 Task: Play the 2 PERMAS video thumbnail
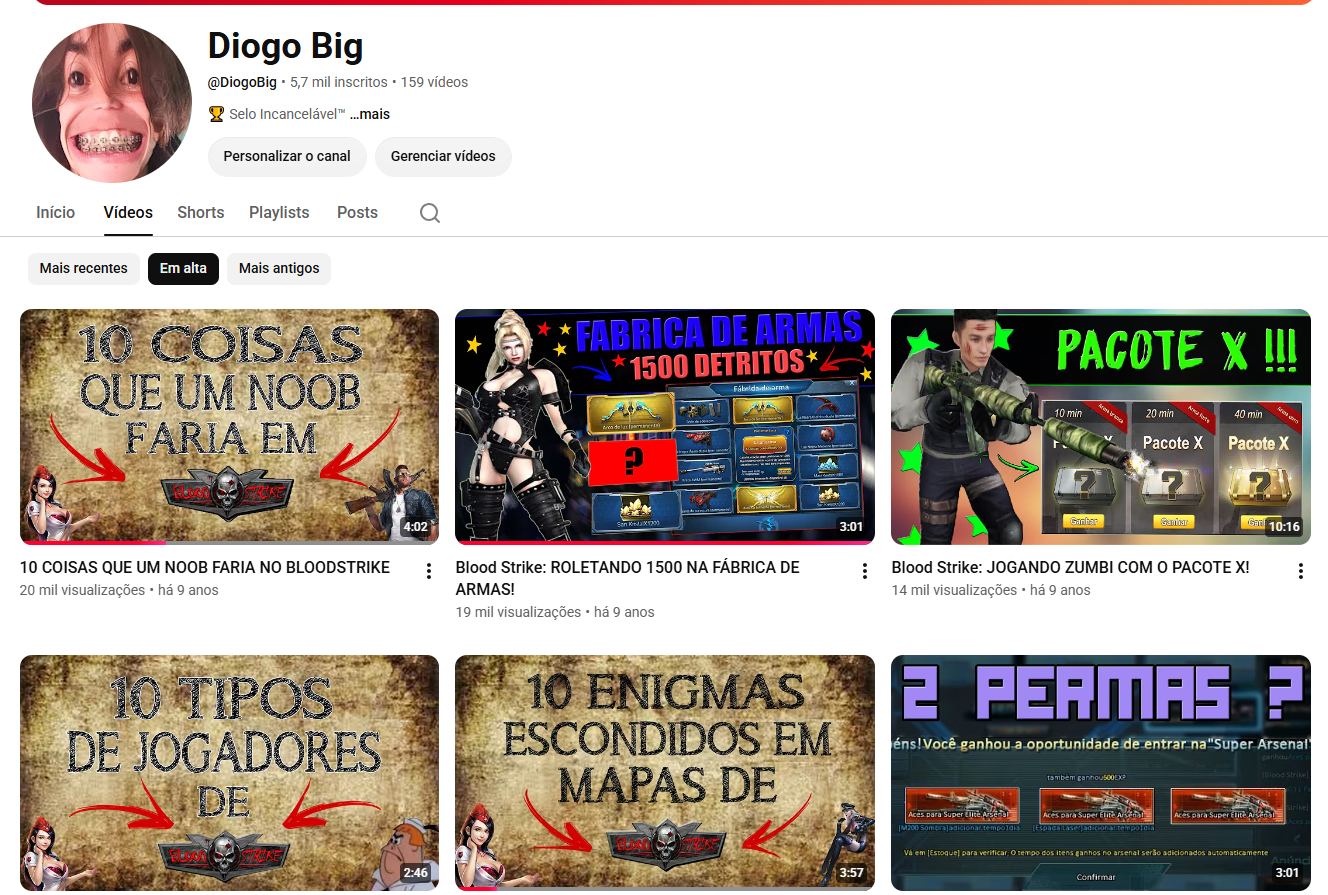click(1101, 773)
